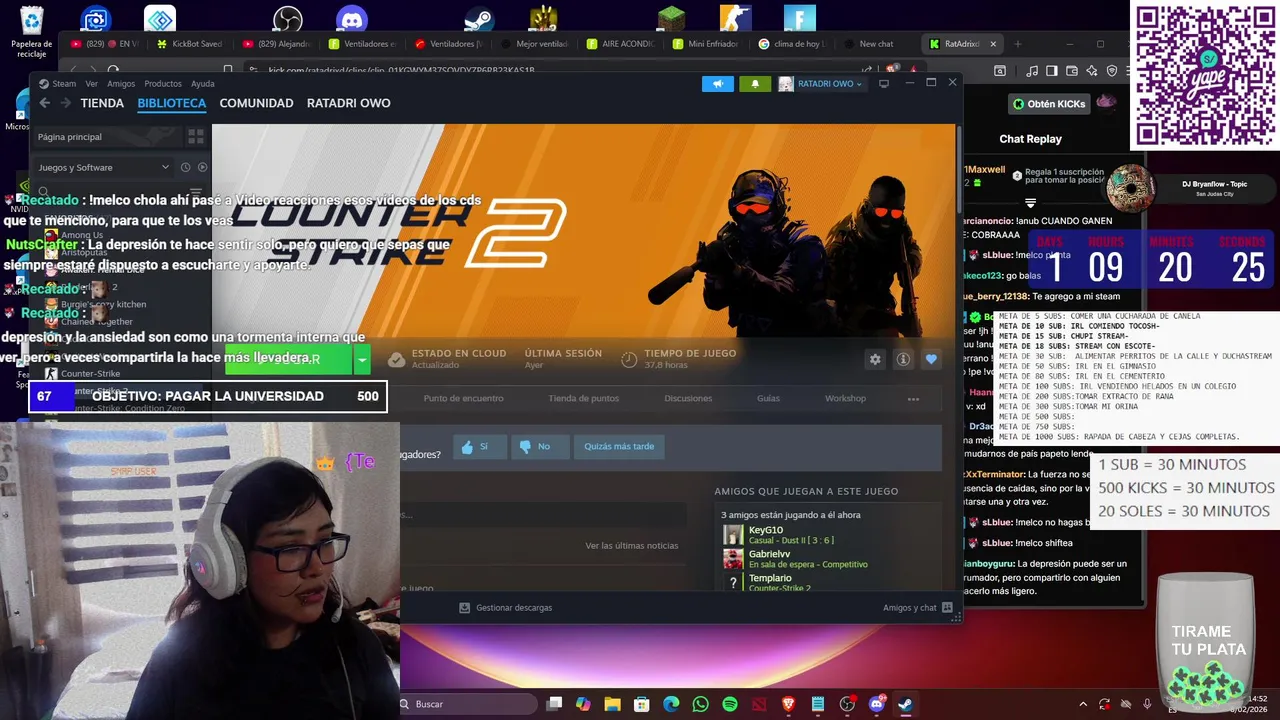Choose No thumbs down recommendation

(x=540, y=446)
